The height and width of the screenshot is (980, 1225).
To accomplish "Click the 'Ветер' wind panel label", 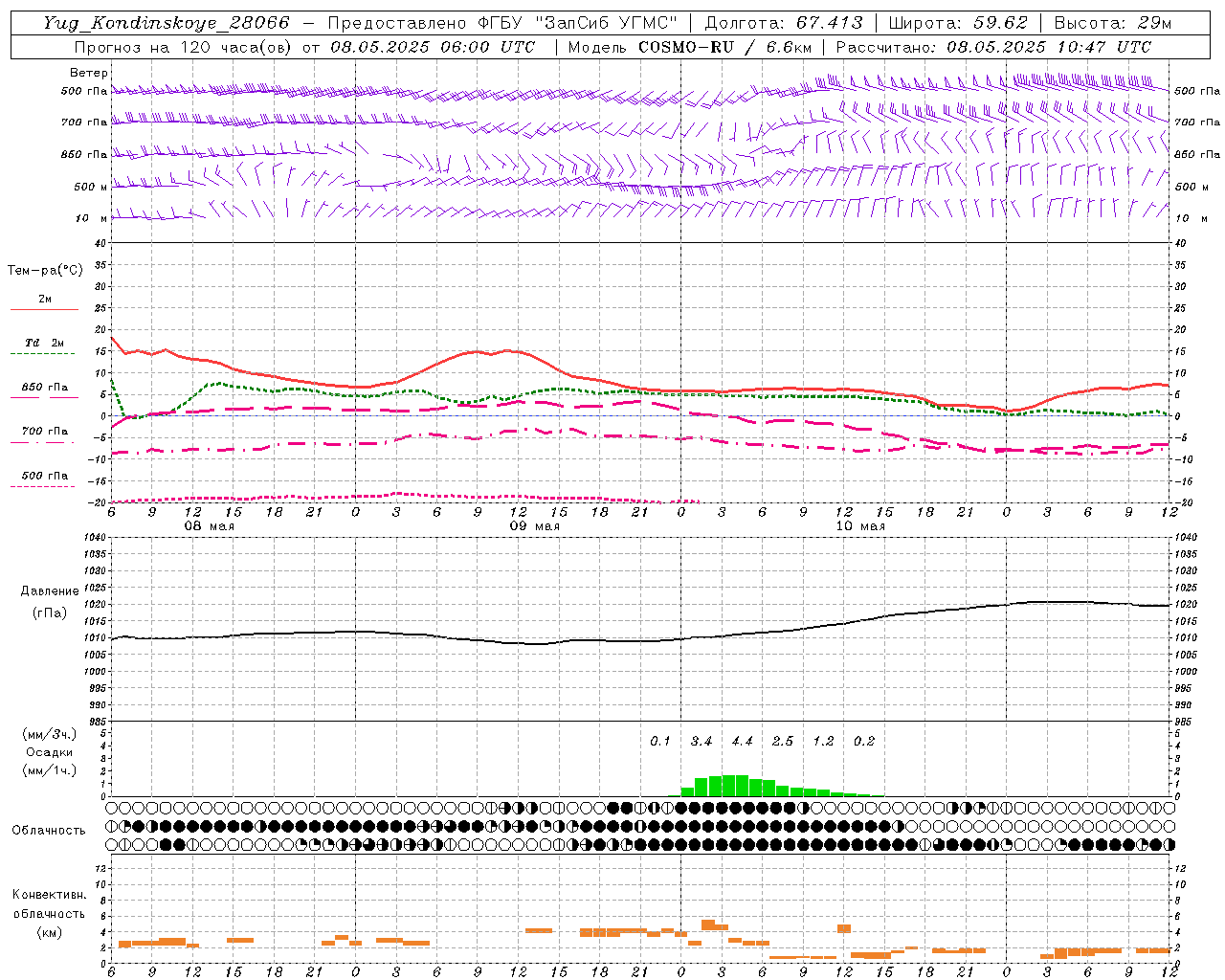I will point(89,73).
